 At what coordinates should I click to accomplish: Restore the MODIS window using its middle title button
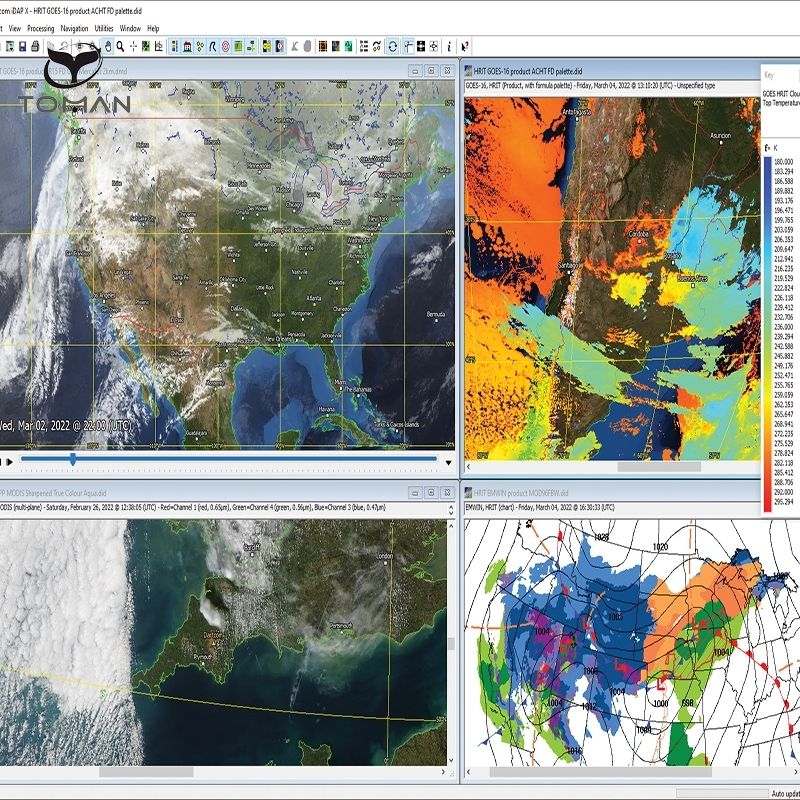(x=431, y=493)
